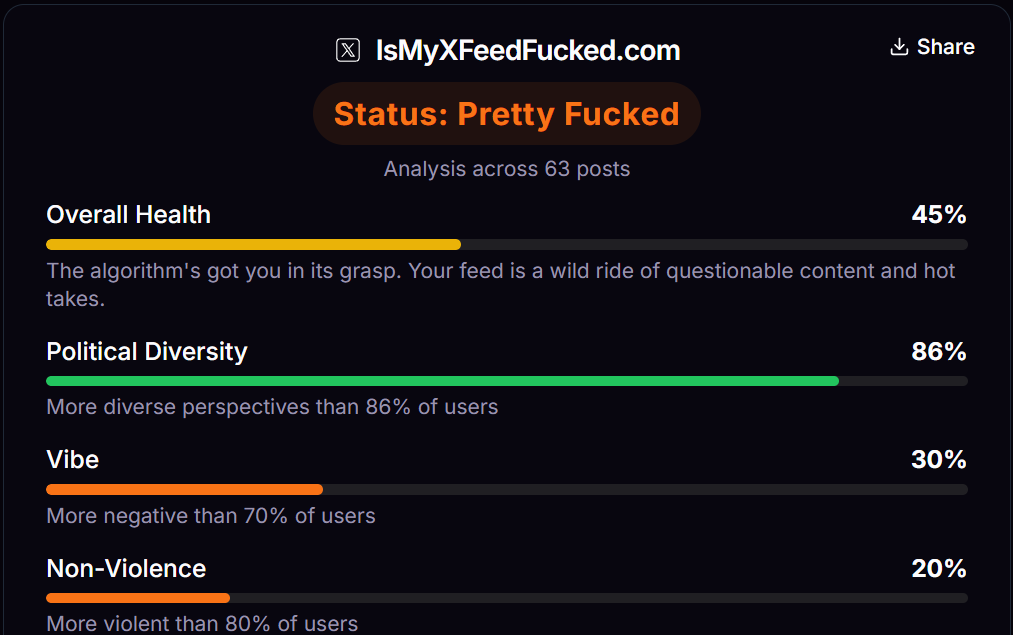Click the X logo icon
The width and height of the screenshot is (1013, 635).
coord(347,50)
